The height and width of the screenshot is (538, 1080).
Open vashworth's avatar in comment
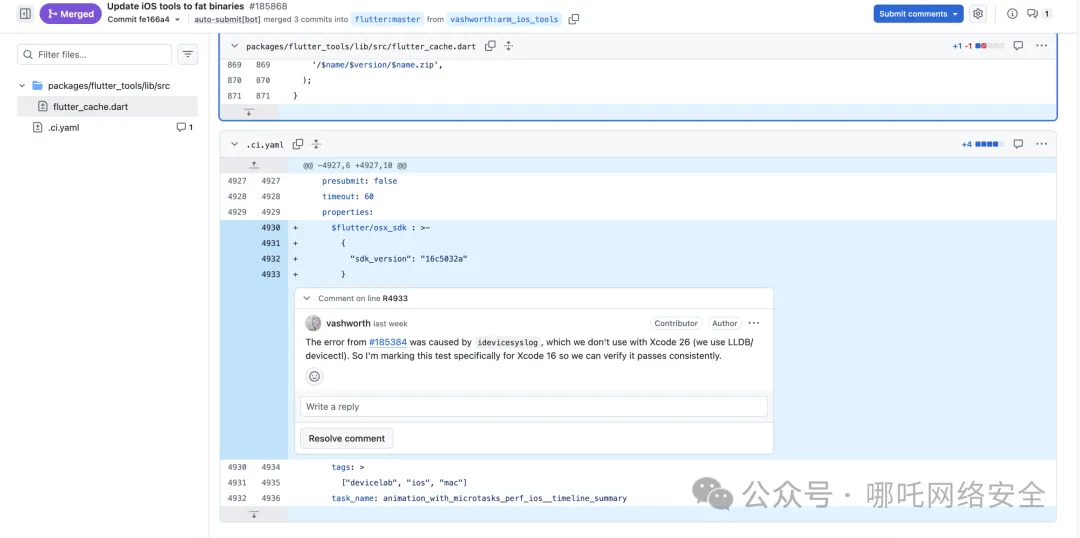(x=313, y=323)
